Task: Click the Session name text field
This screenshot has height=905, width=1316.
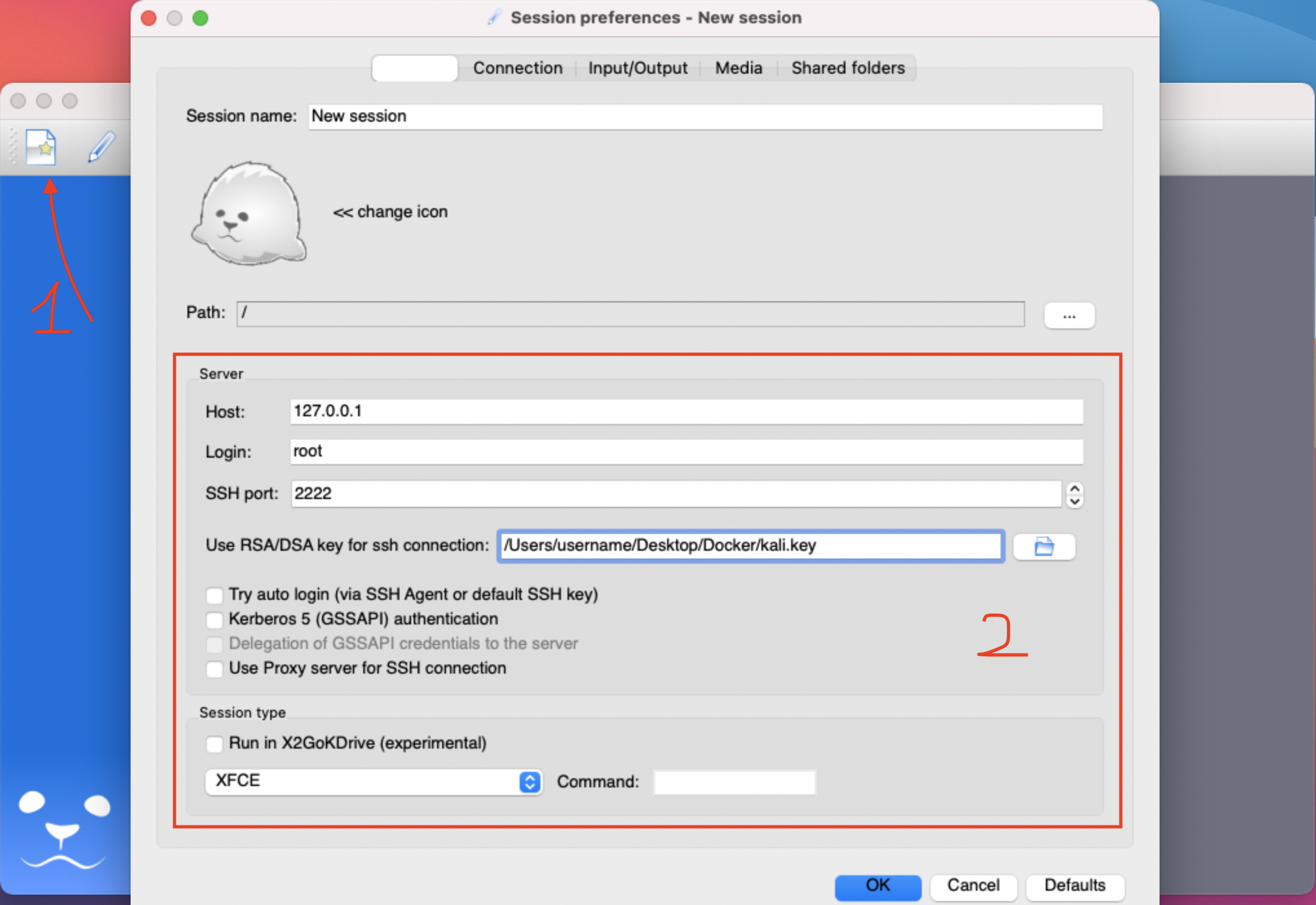Action: (705, 116)
